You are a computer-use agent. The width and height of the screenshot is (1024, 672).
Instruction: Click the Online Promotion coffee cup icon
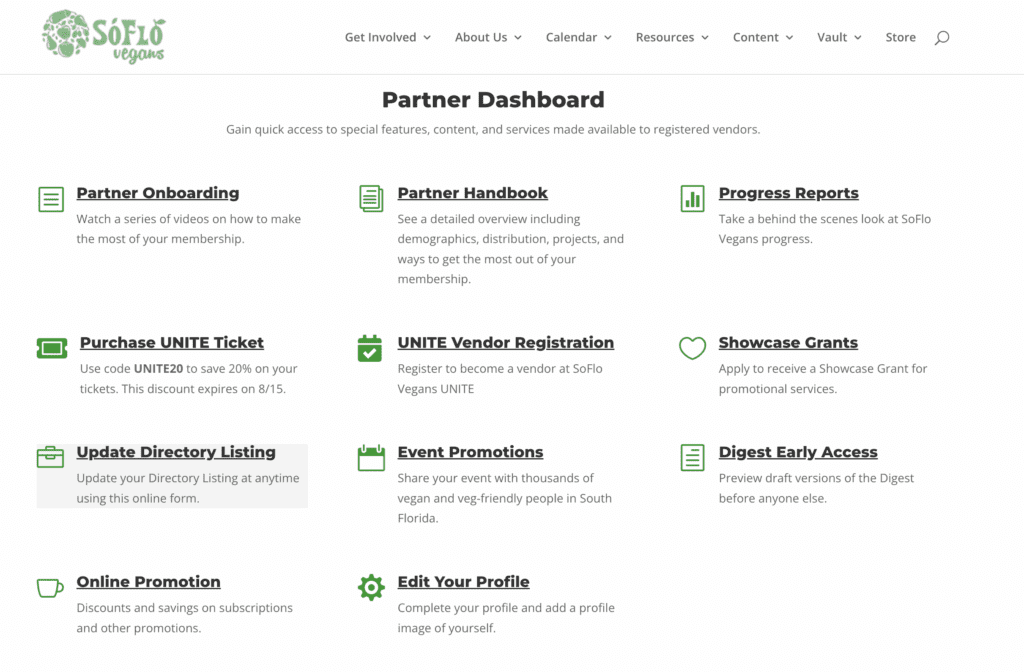[50, 588]
